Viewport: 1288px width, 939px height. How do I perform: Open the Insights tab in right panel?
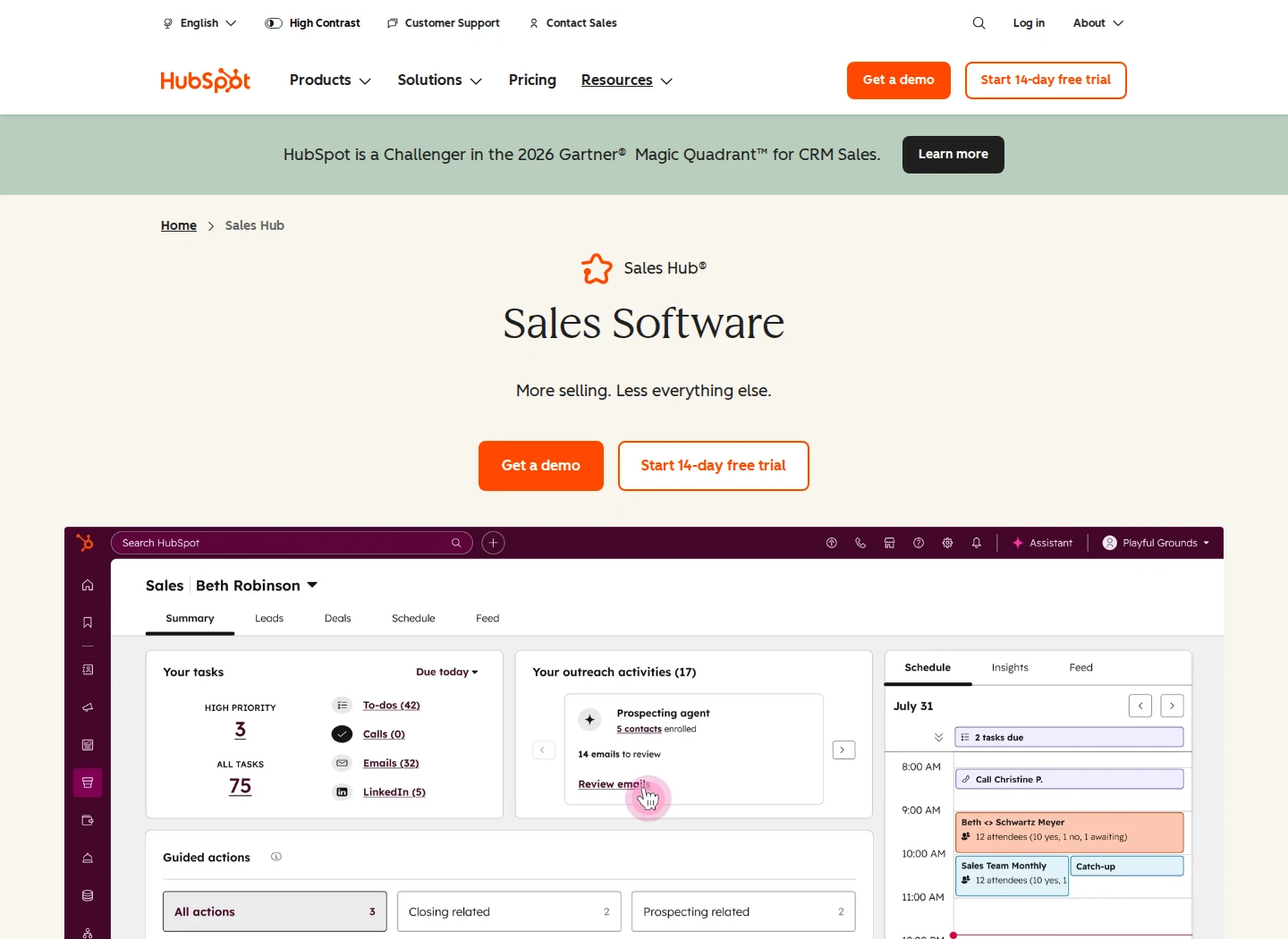coord(1010,668)
